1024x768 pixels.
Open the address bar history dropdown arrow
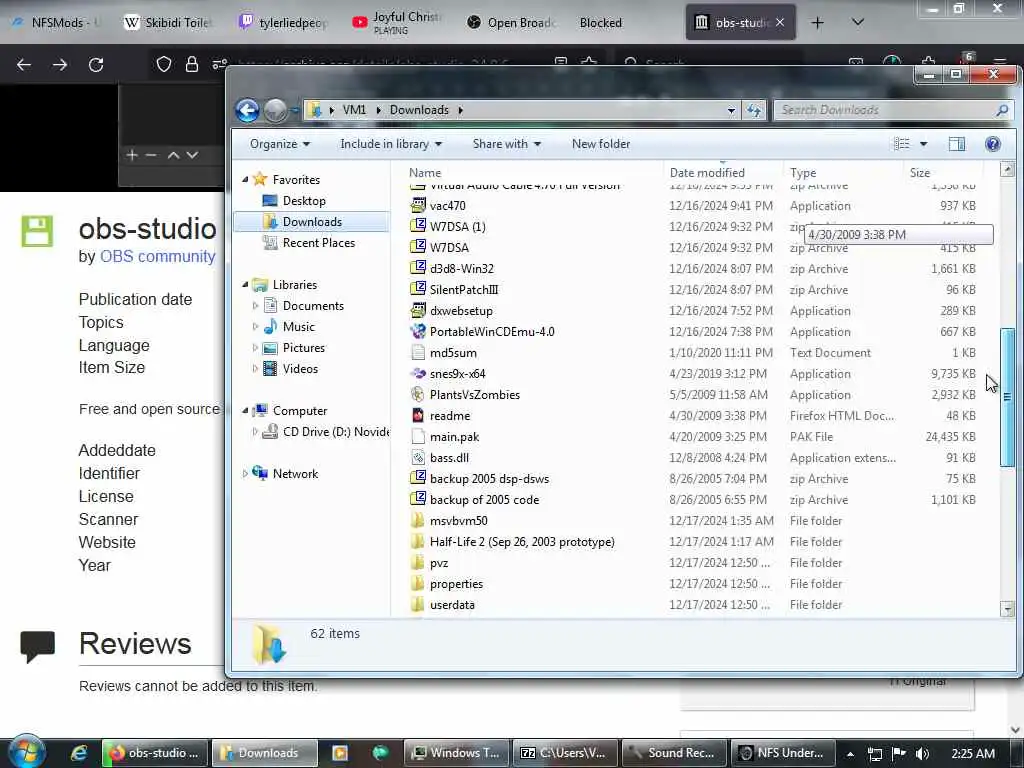coord(731,110)
